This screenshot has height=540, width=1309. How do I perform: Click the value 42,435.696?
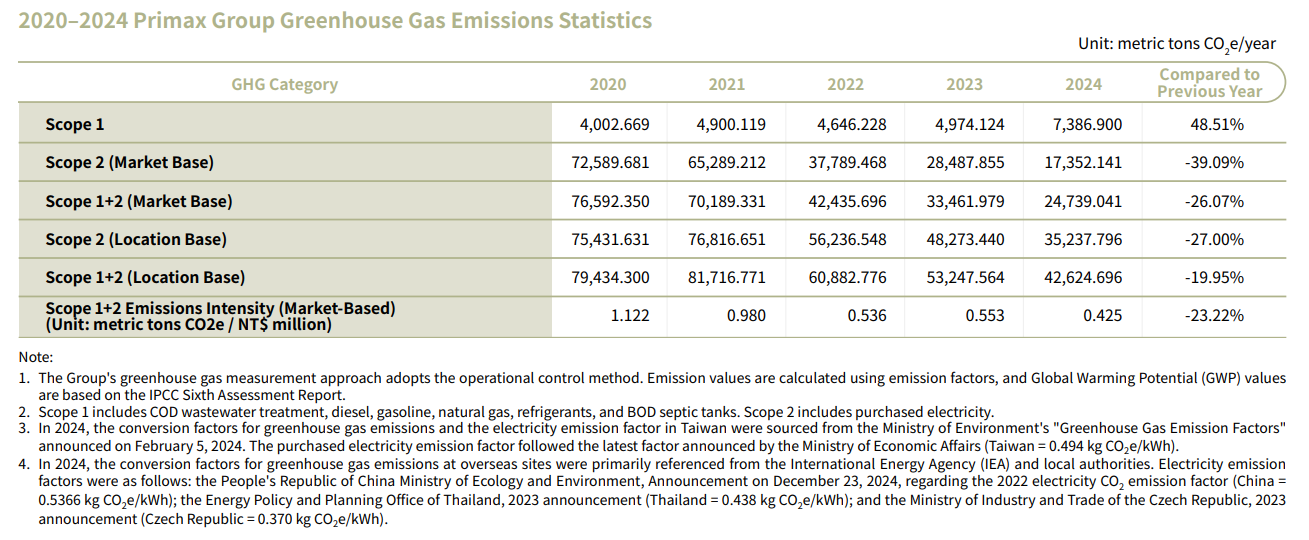(847, 201)
